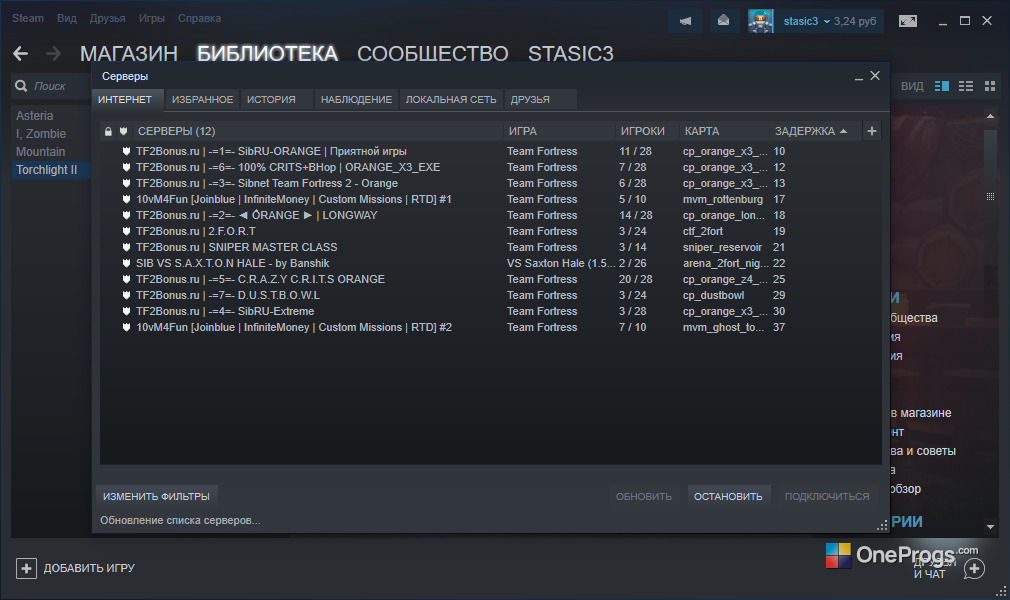Select TF2Bonus.ru | 2.F.O.R.T server
The width and height of the screenshot is (1010, 600).
coord(491,231)
